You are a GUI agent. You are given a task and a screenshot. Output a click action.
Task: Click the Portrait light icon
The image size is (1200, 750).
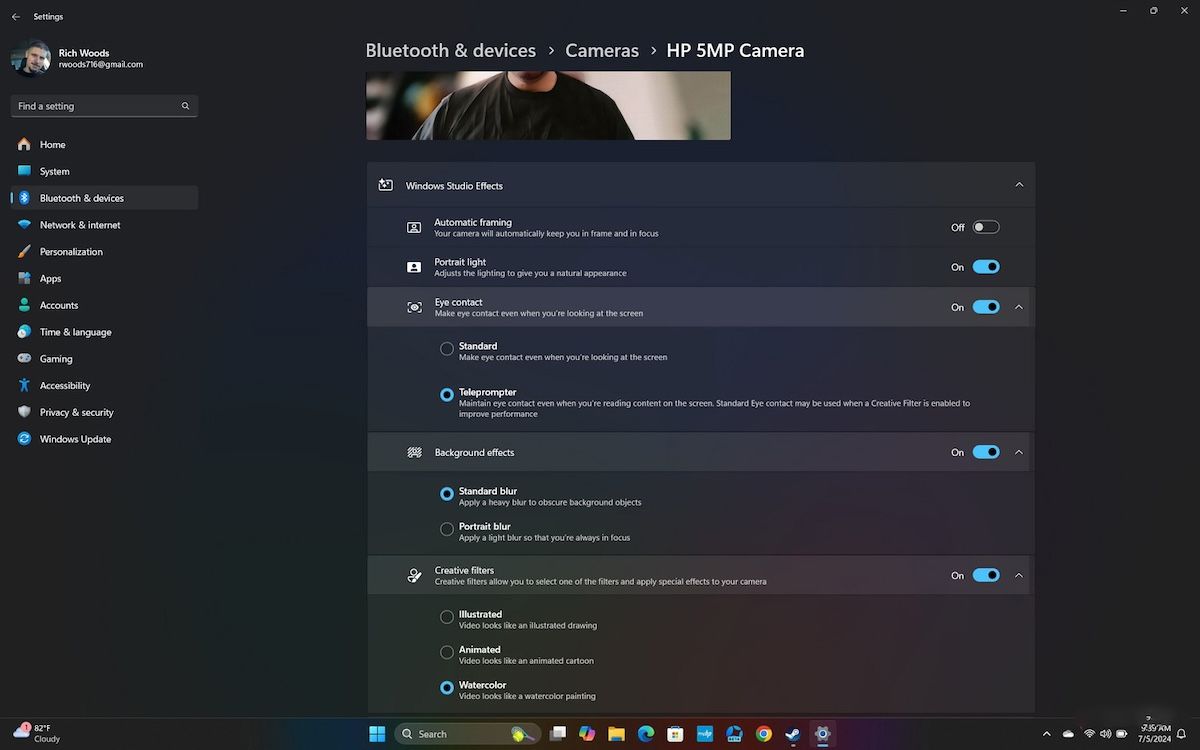[x=414, y=267]
